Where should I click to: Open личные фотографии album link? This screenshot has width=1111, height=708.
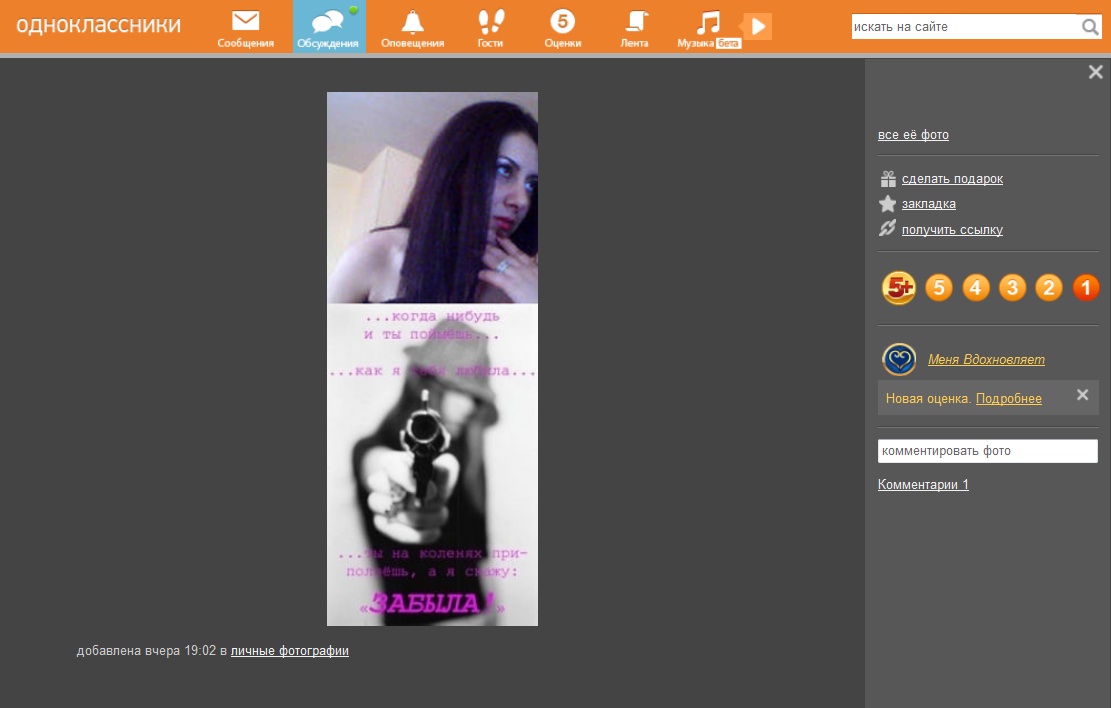289,651
